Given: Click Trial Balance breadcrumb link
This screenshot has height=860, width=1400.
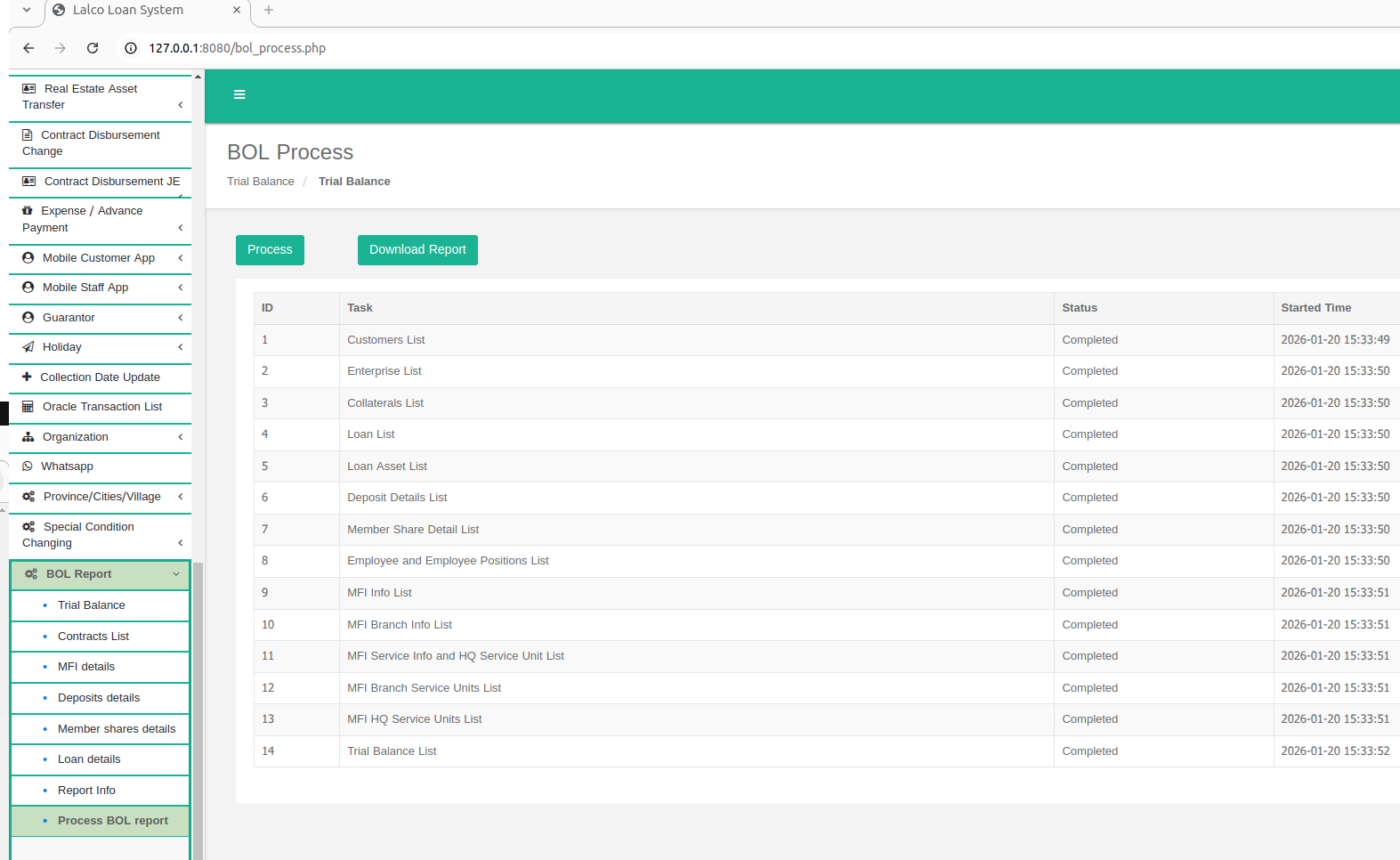Looking at the screenshot, I should [260, 182].
